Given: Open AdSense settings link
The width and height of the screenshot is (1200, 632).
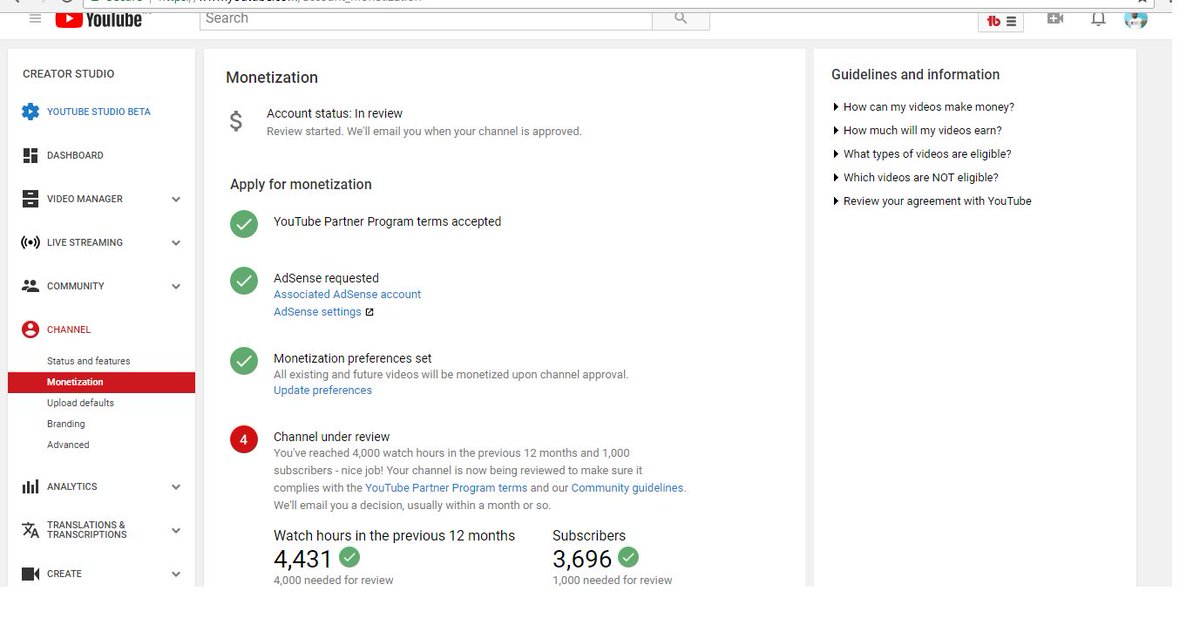Looking at the screenshot, I should (x=317, y=312).
